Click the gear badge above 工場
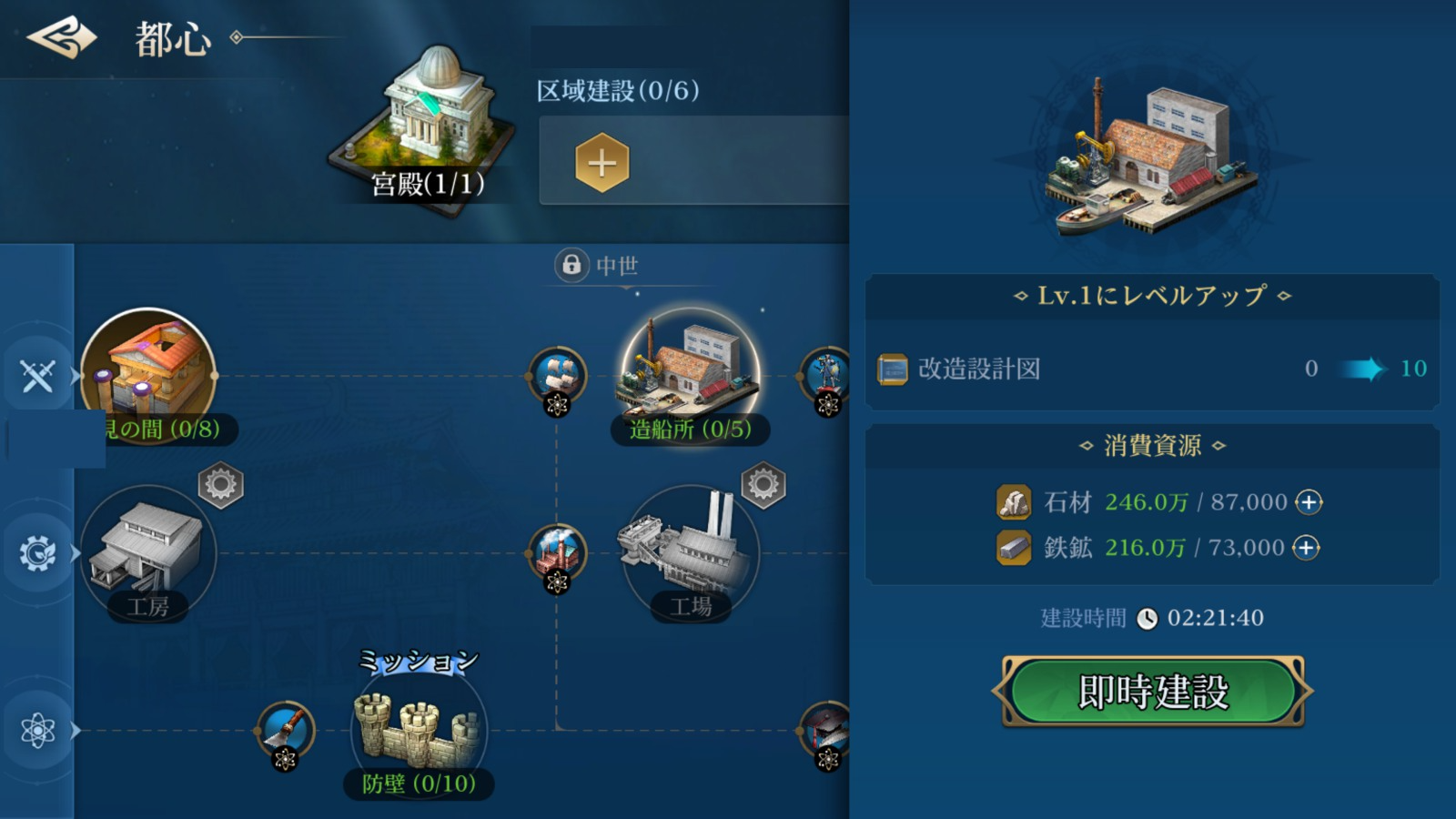The image size is (1456, 819). point(763,485)
